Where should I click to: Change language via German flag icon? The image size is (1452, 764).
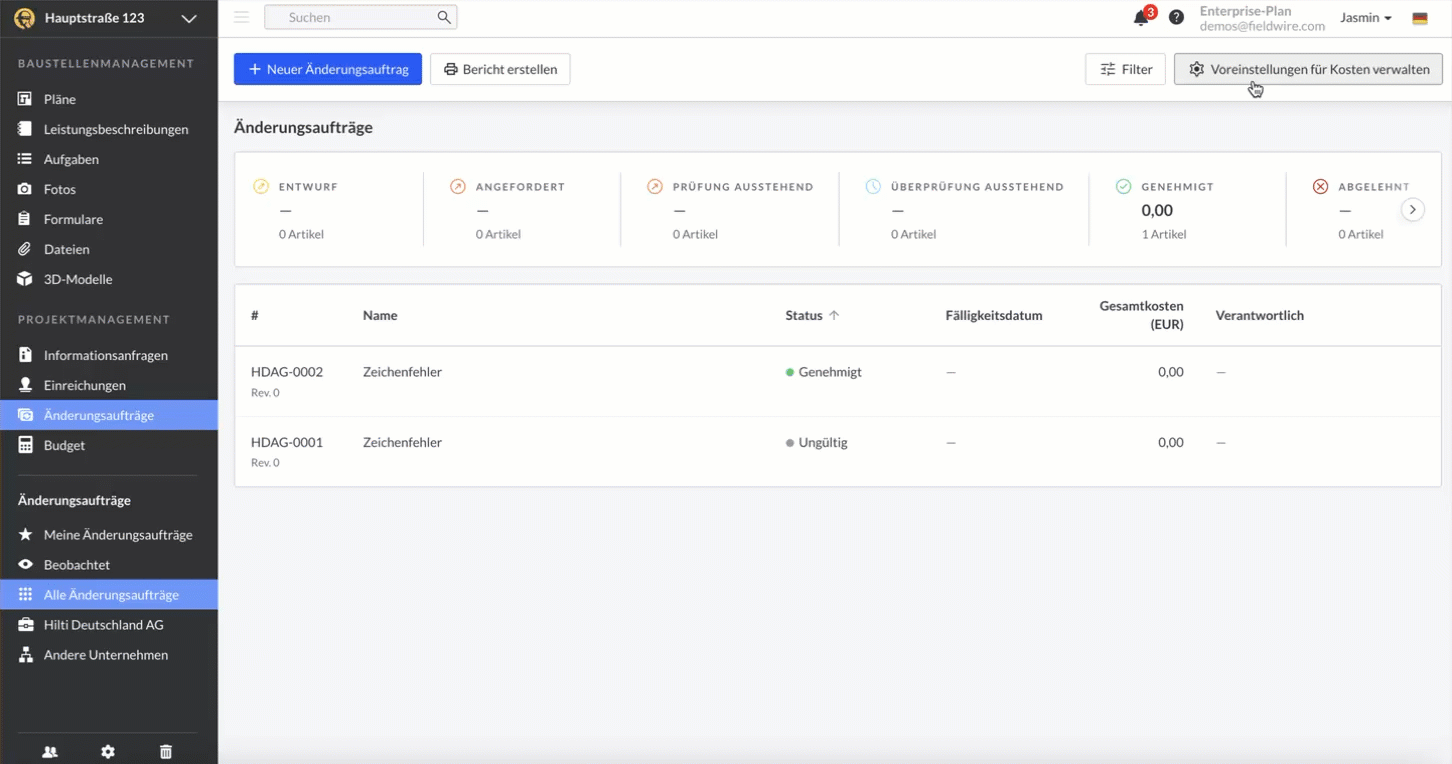tap(1420, 18)
